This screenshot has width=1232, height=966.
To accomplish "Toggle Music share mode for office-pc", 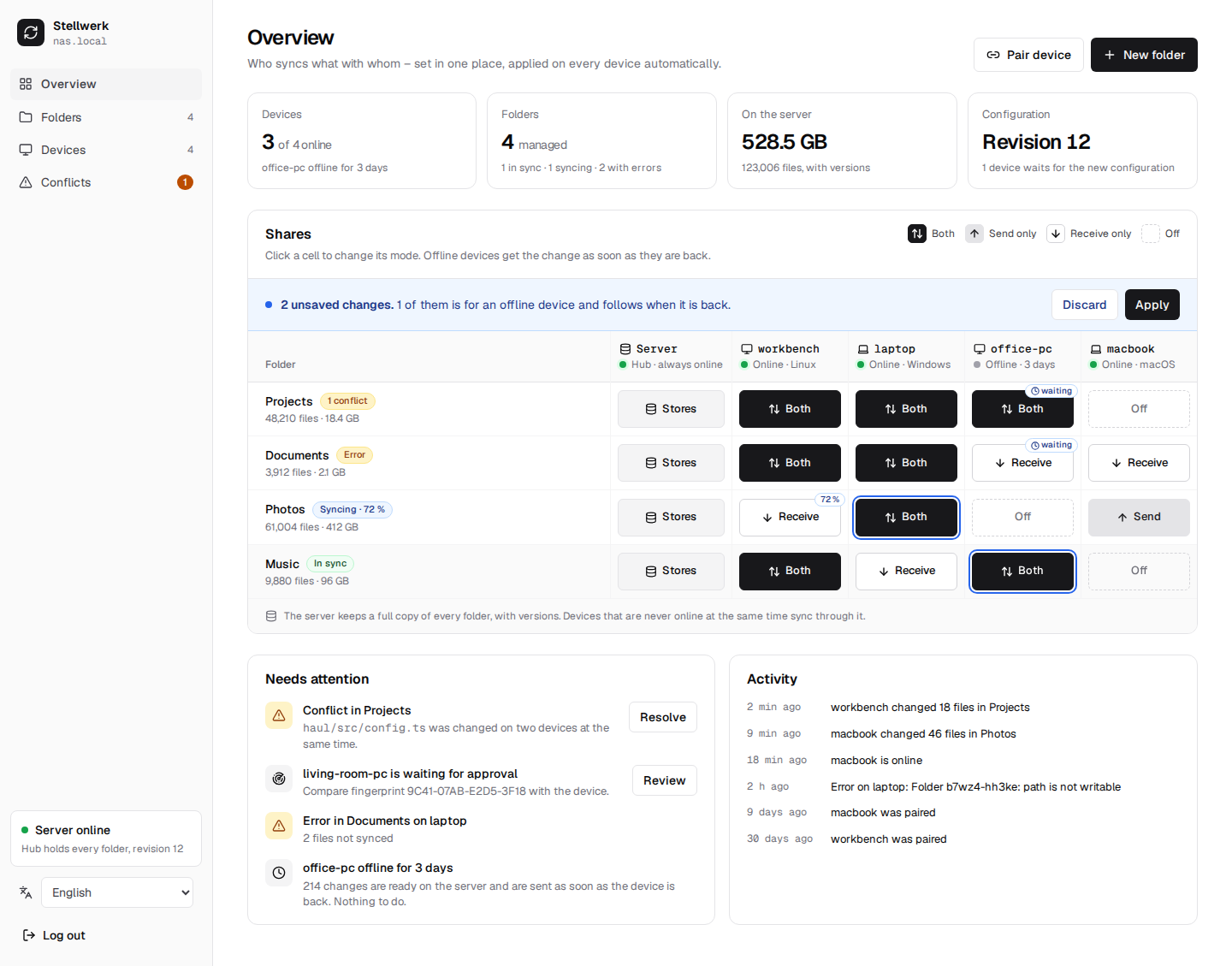I will [x=1022, y=571].
